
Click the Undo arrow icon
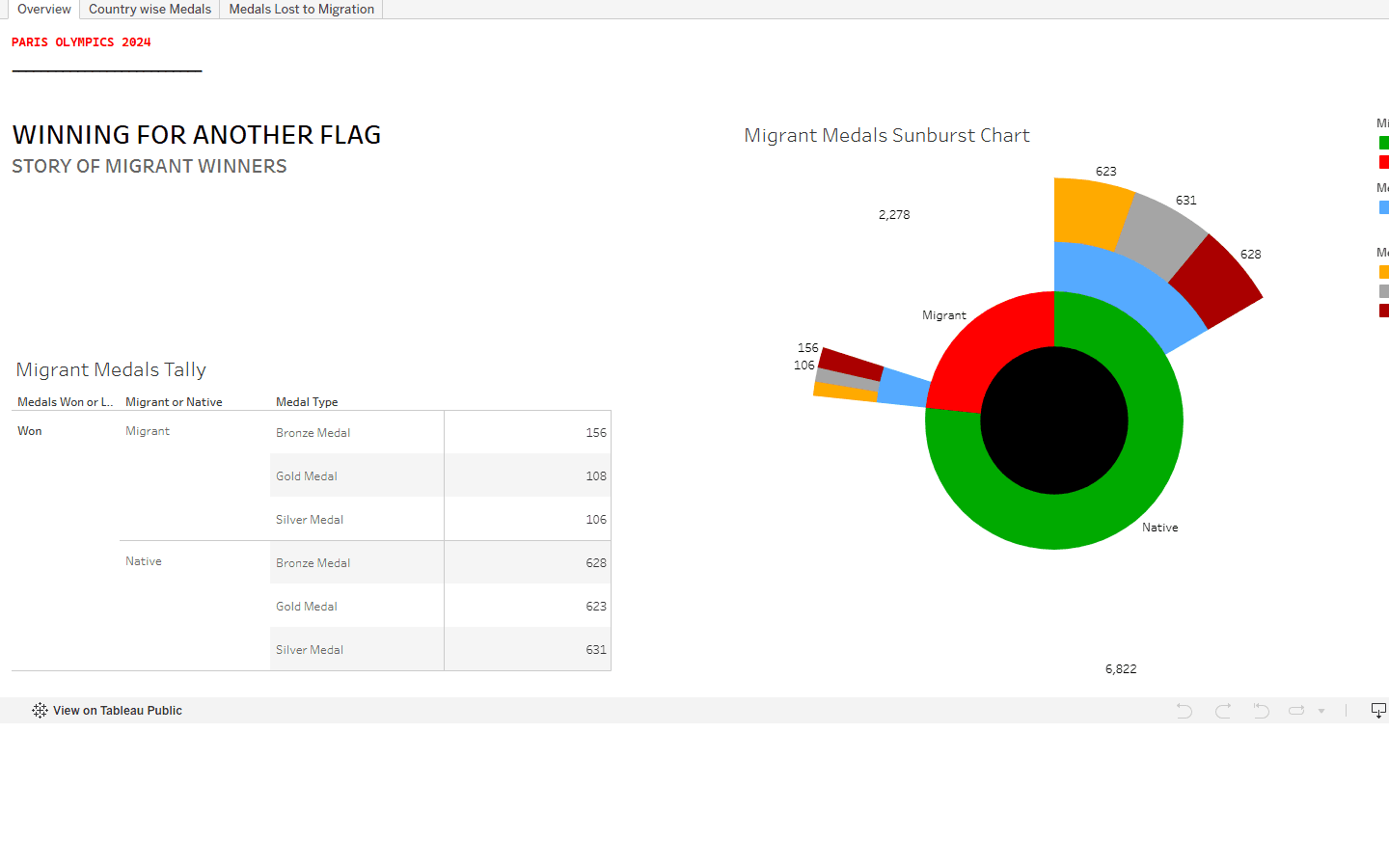(1185, 711)
